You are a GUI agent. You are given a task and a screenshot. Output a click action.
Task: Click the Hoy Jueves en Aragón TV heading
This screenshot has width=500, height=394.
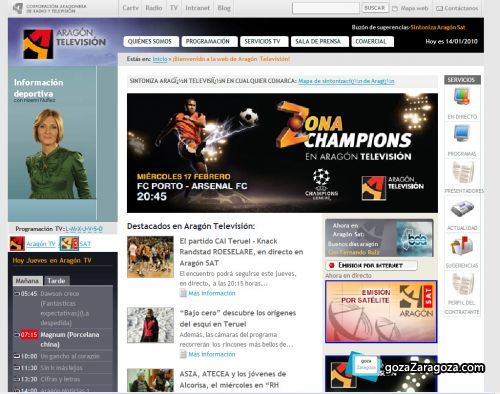pyautogui.click(x=52, y=260)
